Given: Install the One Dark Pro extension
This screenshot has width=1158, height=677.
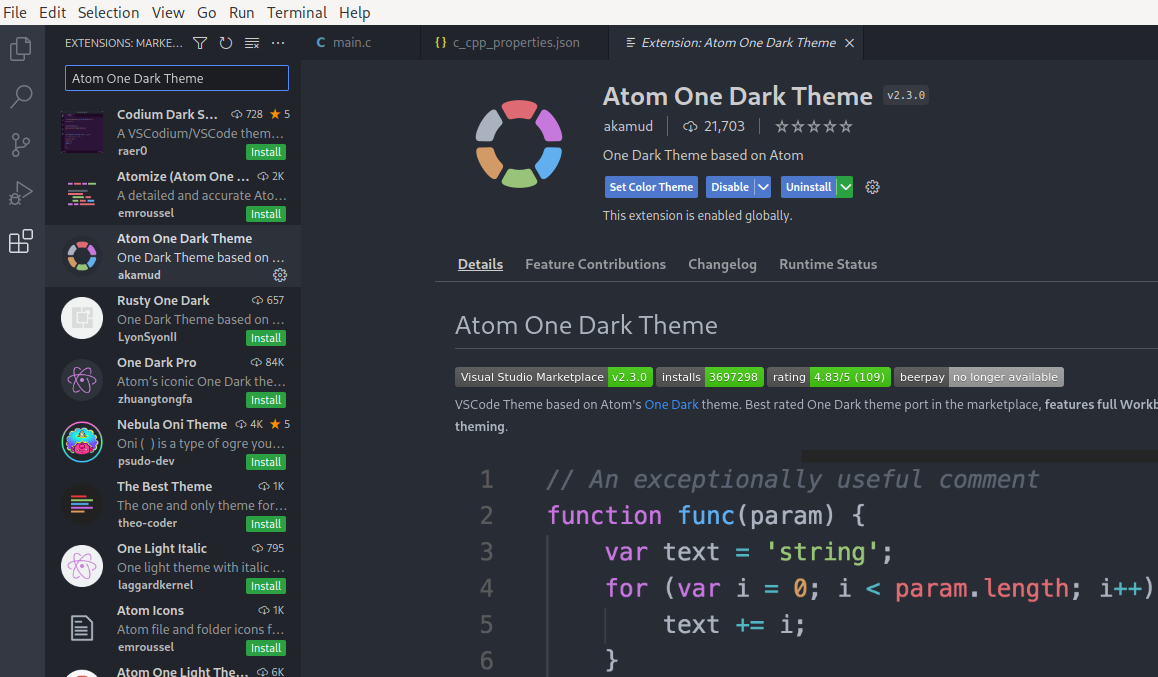Looking at the screenshot, I should pos(266,400).
